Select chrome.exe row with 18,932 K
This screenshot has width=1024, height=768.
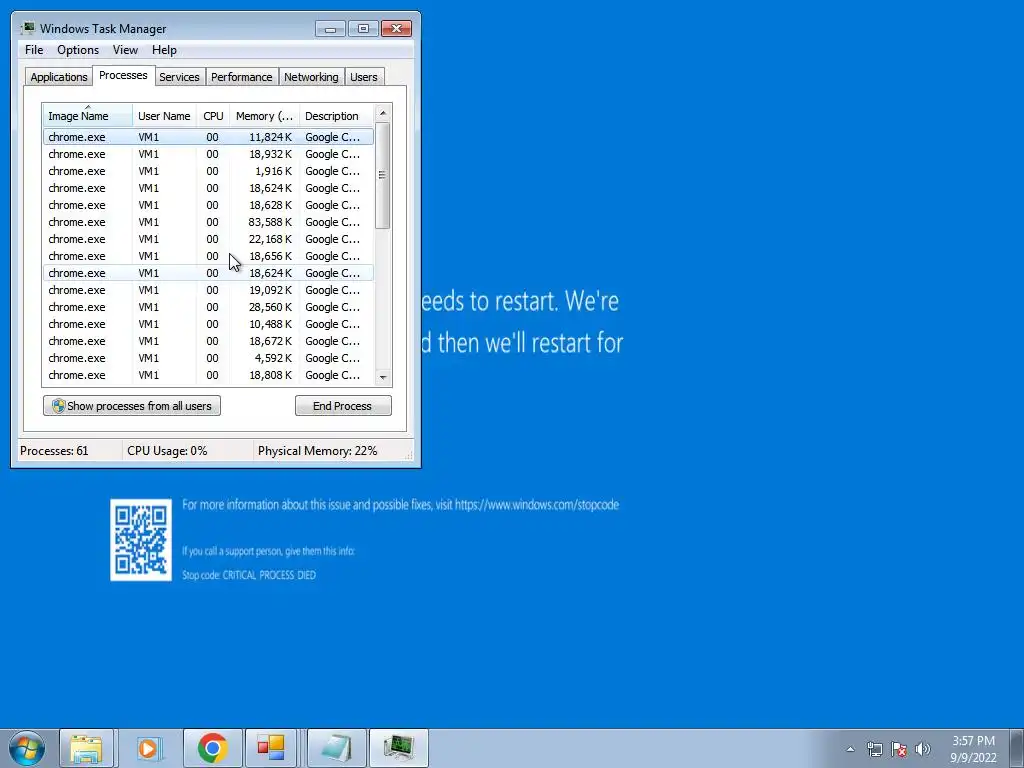[x=208, y=154]
